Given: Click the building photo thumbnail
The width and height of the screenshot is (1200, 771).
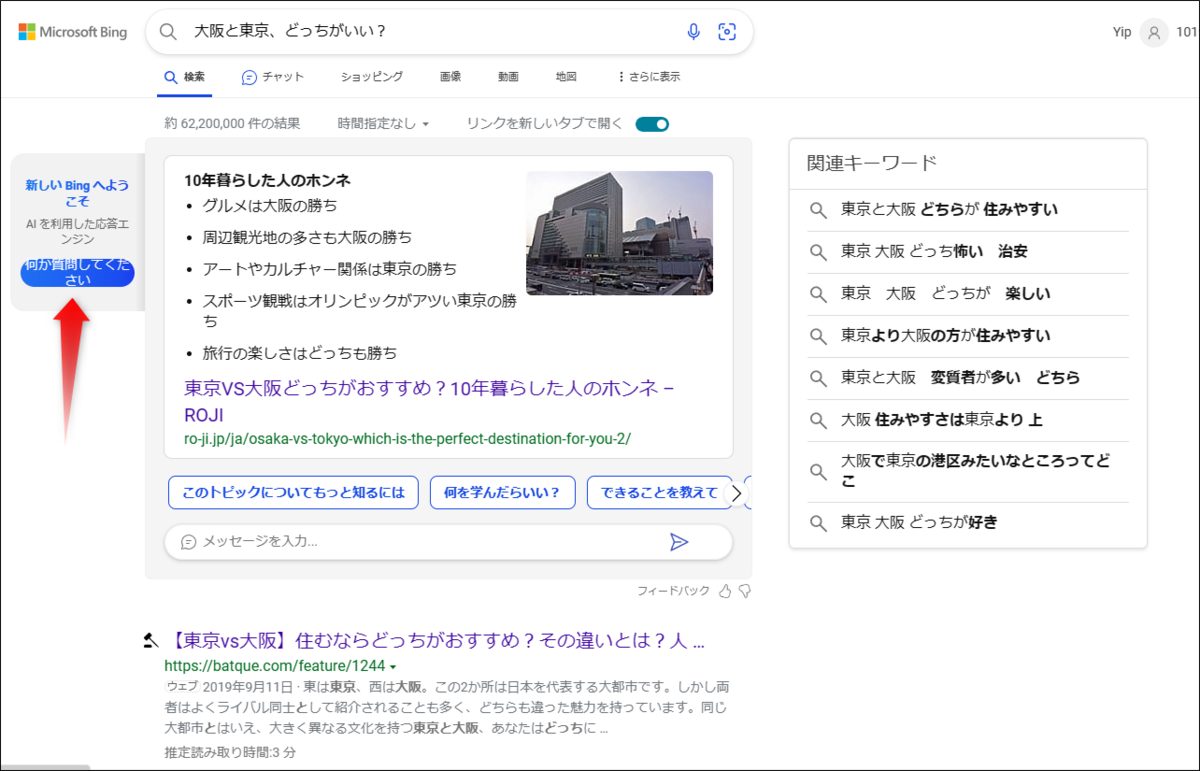Looking at the screenshot, I should click(619, 233).
